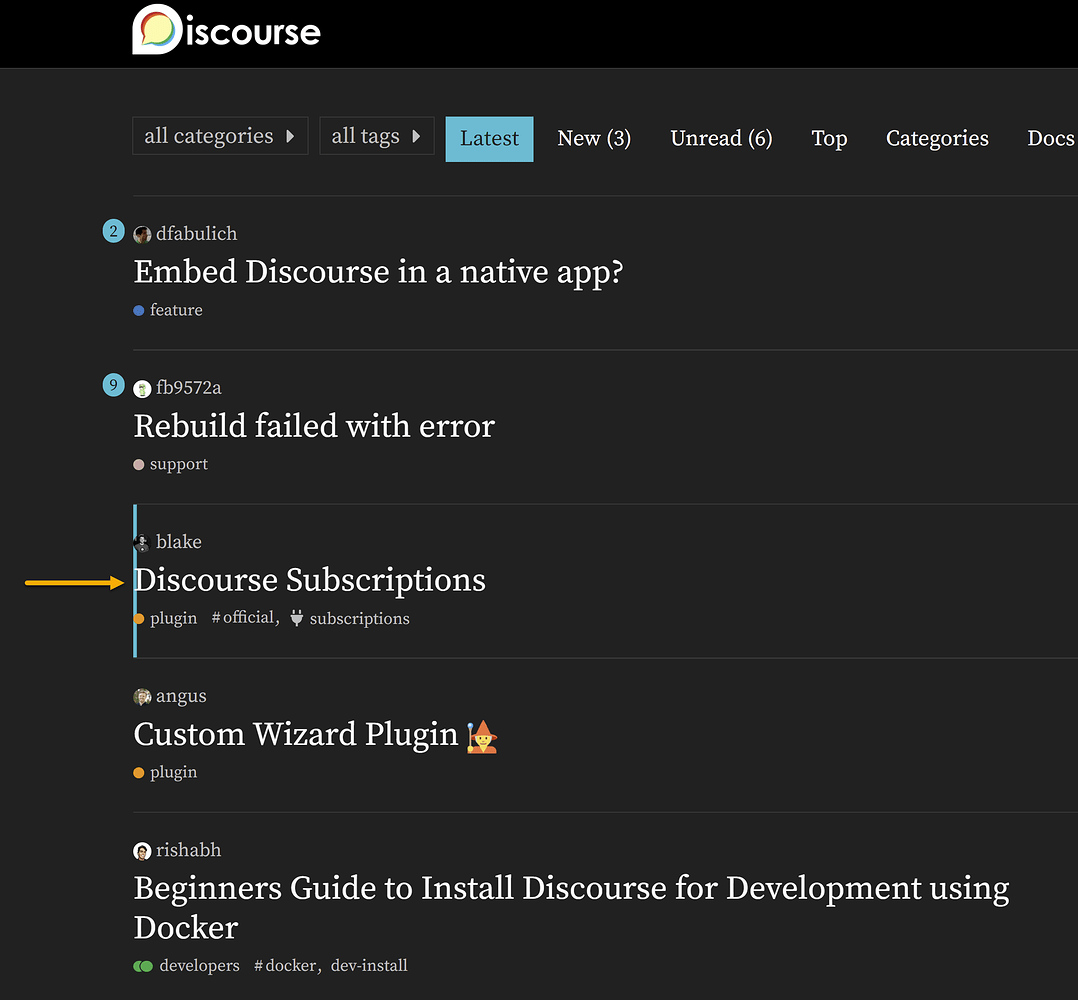Open angus's avatar profile
This screenshot has width=1078, height=1000.
(x=142, y=696)
